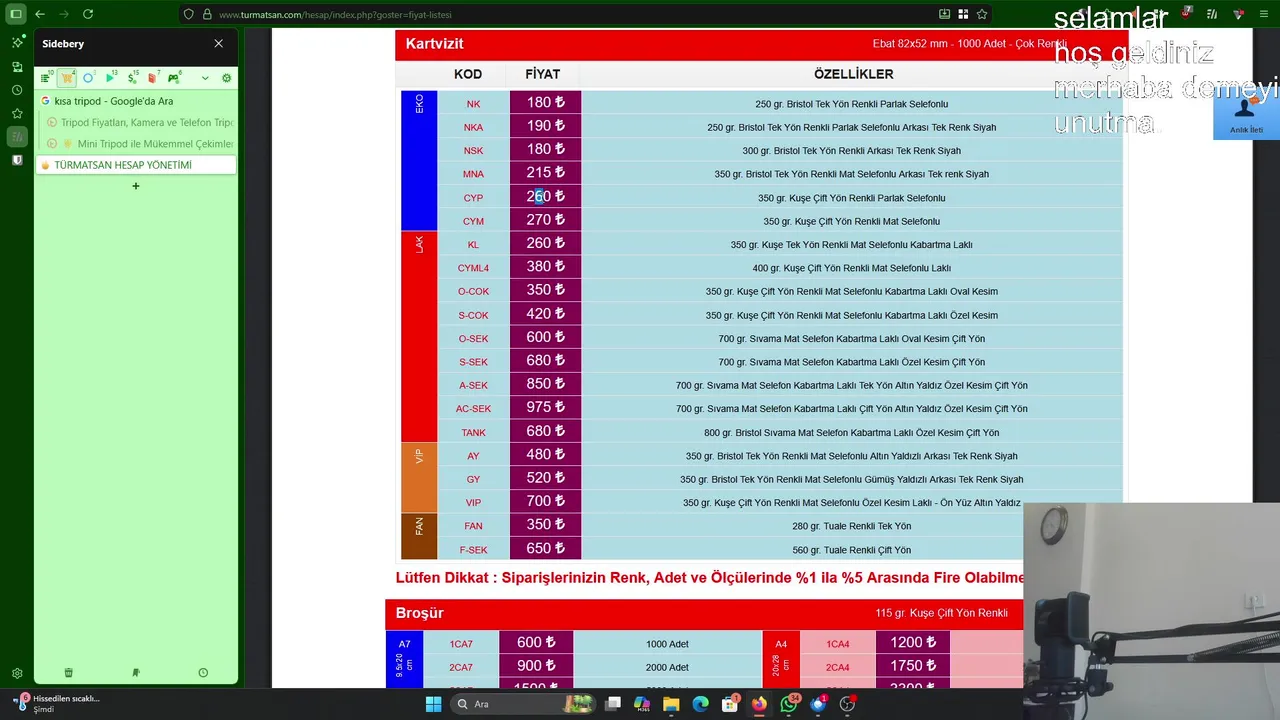Viewport: 1280px width, 720px height.
Task: Select tab 'kısa tripod - Google'da Ara'
Action: click(x=136, y=101)
